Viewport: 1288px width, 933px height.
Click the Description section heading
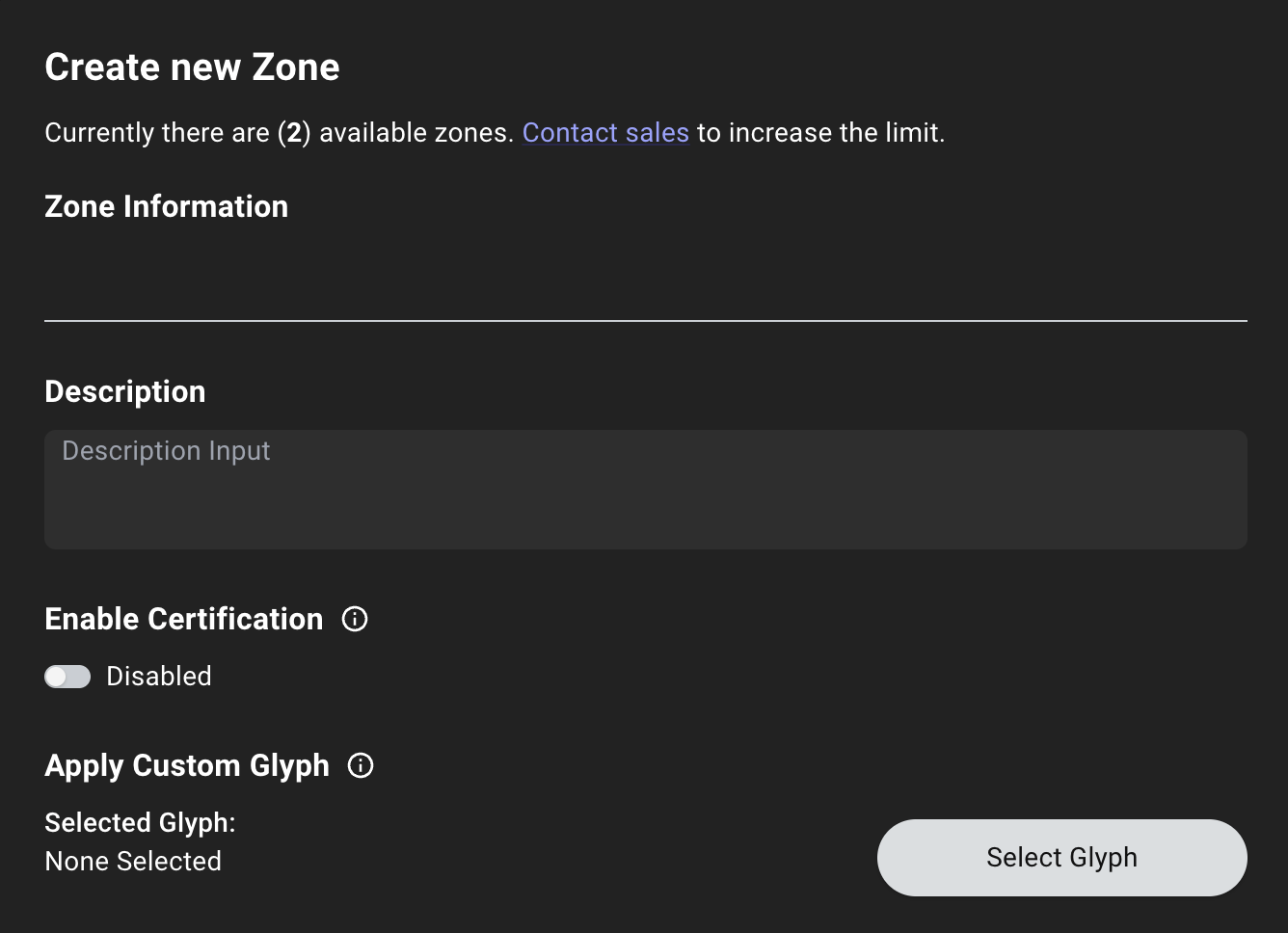pos(124,391)
